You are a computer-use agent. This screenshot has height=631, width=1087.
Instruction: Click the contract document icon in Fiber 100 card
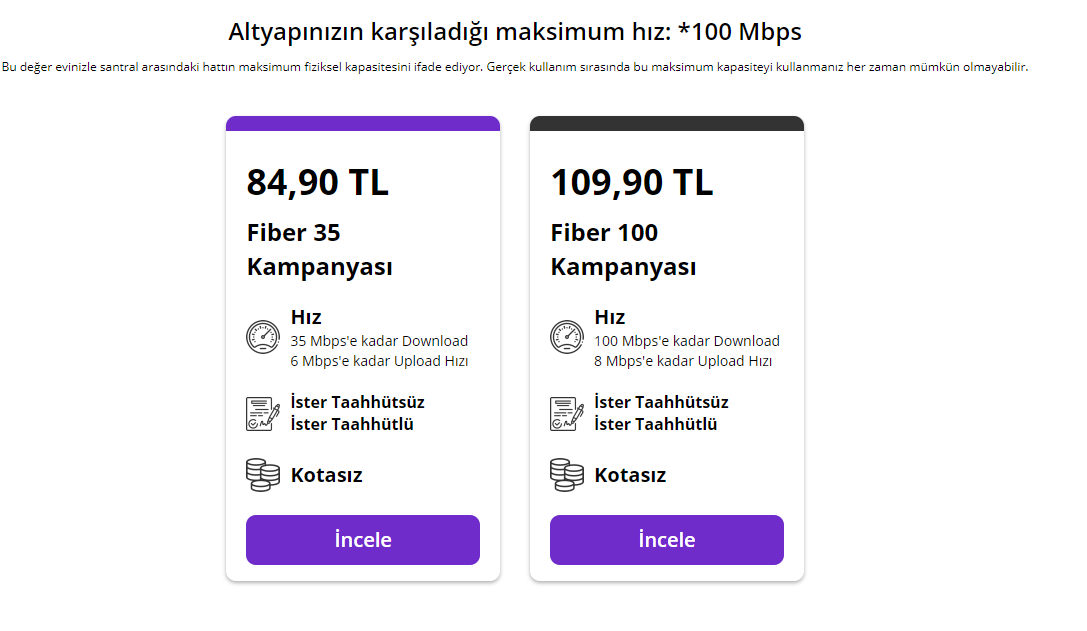pos(567,413)
